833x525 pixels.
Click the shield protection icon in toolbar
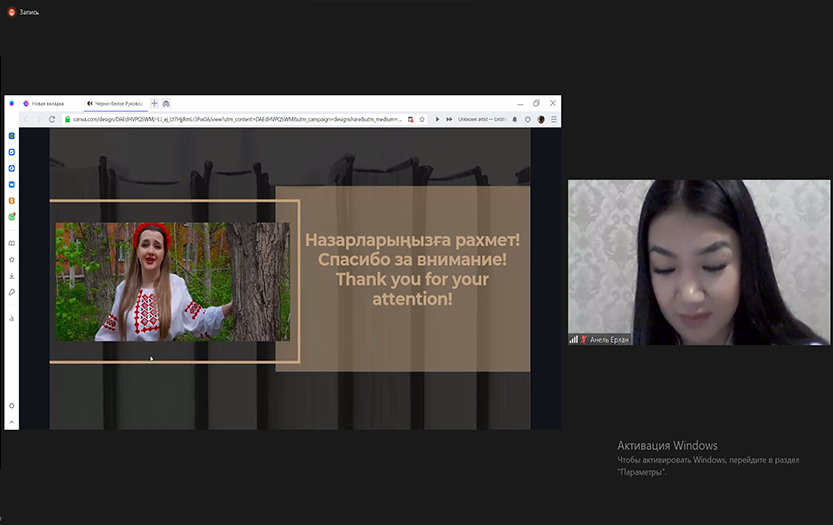pyautogui.click(x=528, y=120)
